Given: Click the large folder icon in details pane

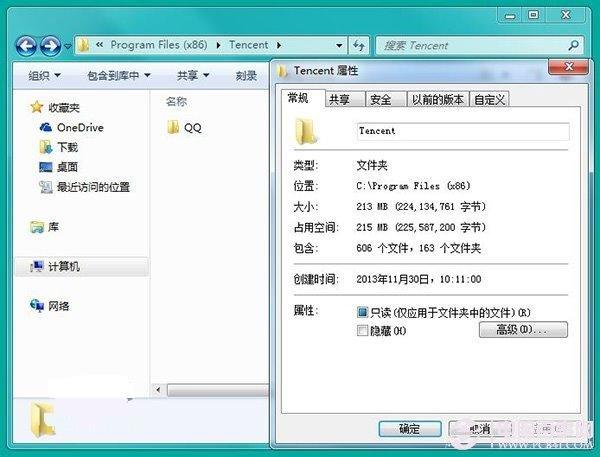Looking at the screenshot, I should click(43, 419).
